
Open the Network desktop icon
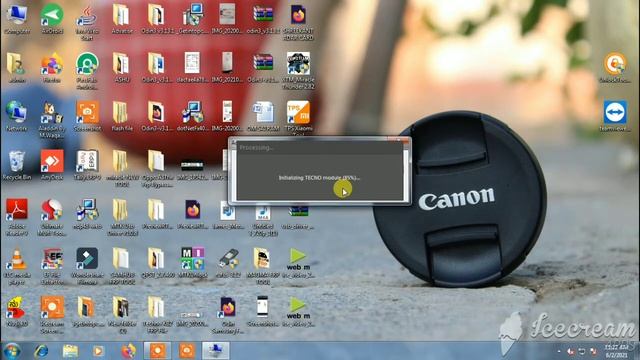click(17, 116)
